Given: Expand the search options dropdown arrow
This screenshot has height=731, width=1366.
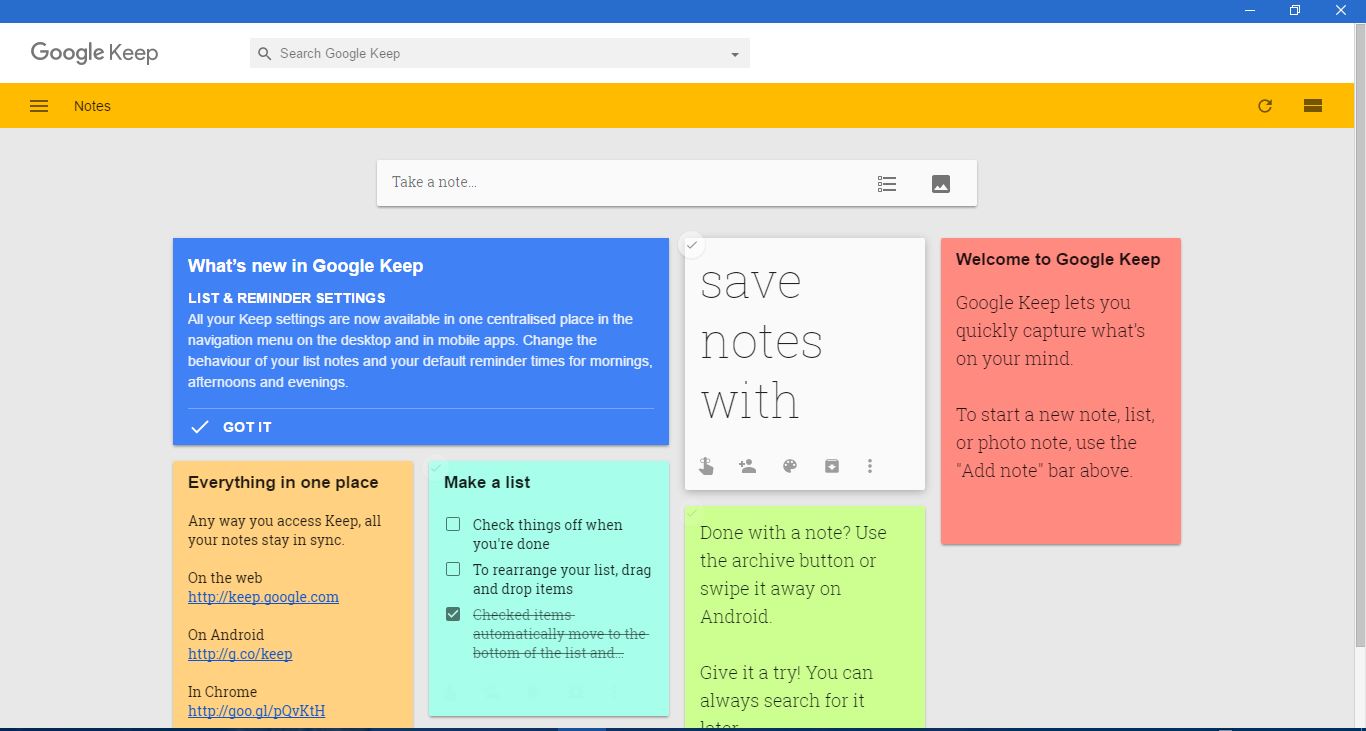Looking at the screenshot, I should pyautogui.click(x=735, y=55).
